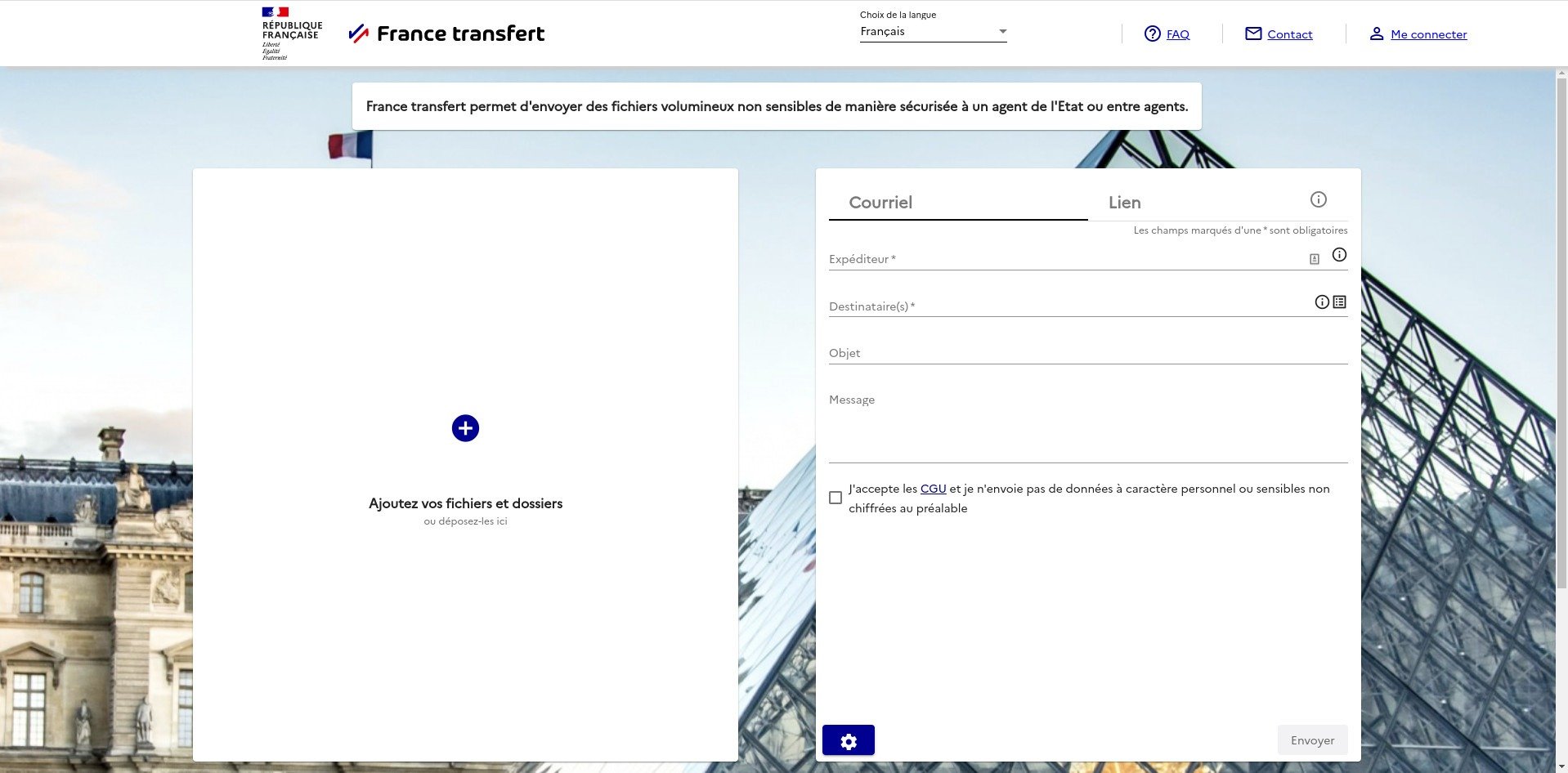Click 'Ajoutez vos fichiers et dossiers' text
The image size is (1568, 773).
pos(465,503)
